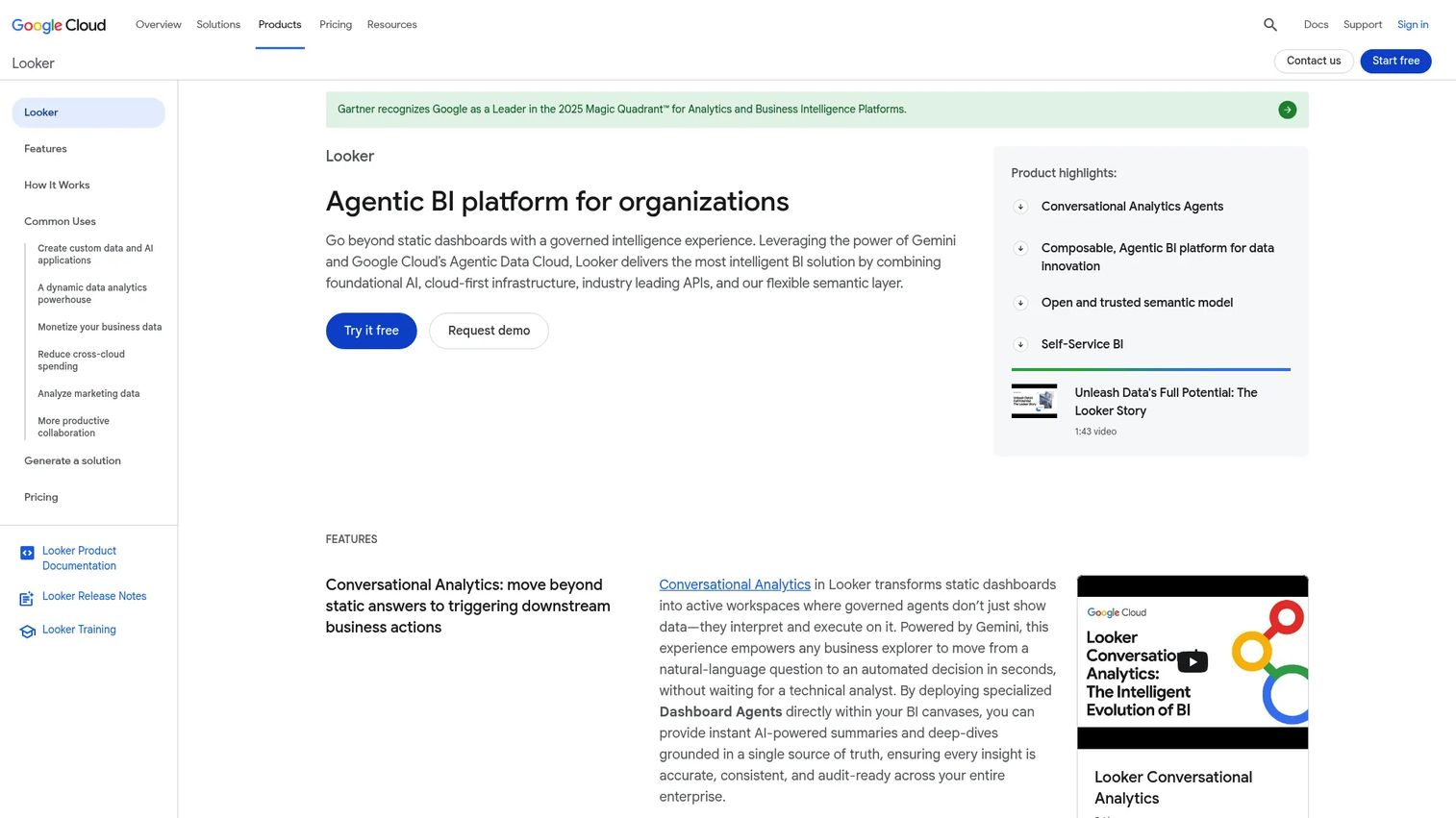Click the Looker Release Notes icon
The width and height of the screenshot is (1456, 818).
coord(27,599)
